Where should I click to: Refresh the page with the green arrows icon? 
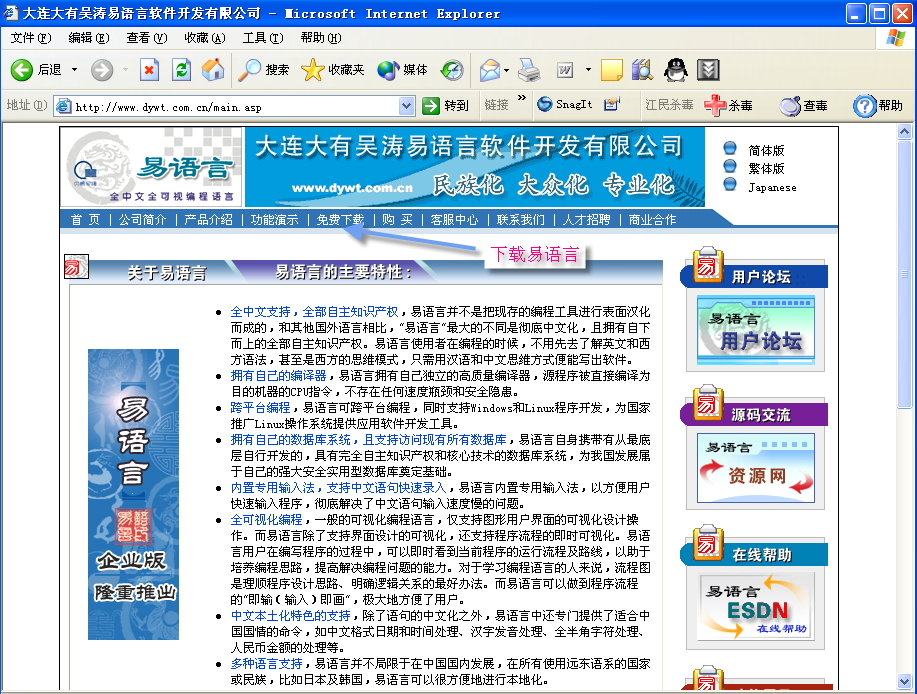(x=182, y=70)
